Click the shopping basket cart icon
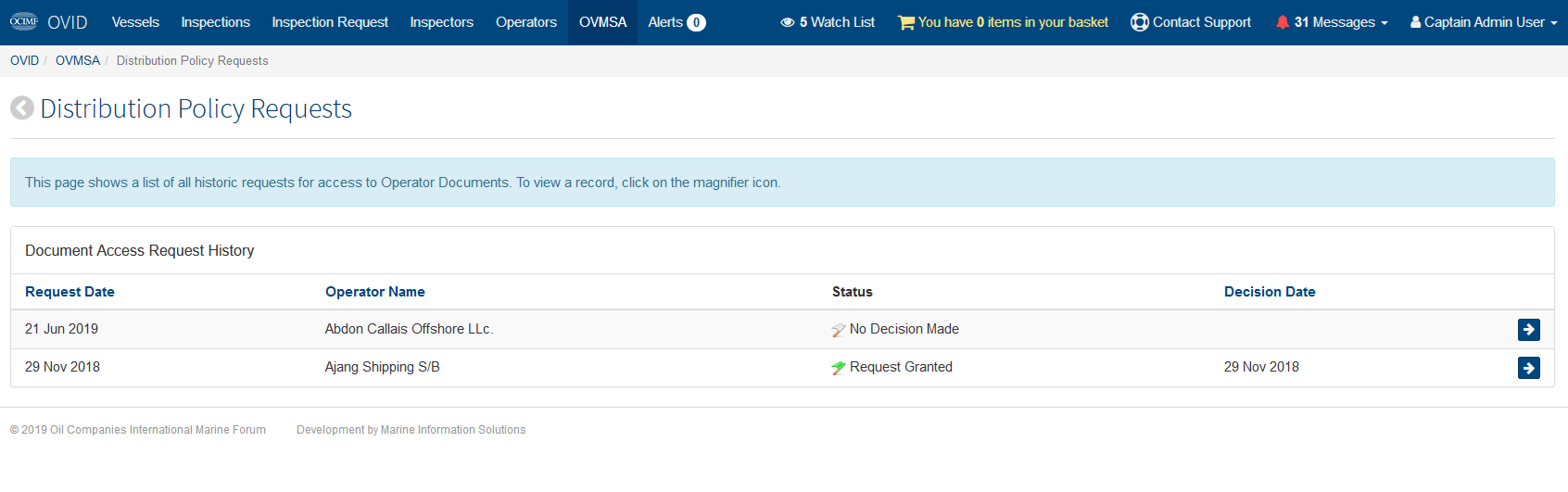1568x492 pixels. pyautogui.click(x=906, y=22)
